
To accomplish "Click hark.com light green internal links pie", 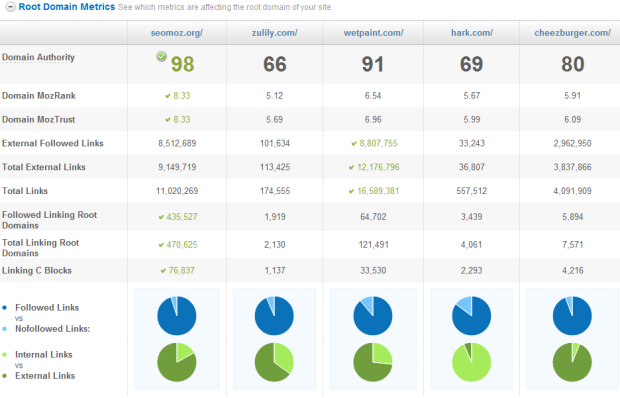I will point(471,362).
